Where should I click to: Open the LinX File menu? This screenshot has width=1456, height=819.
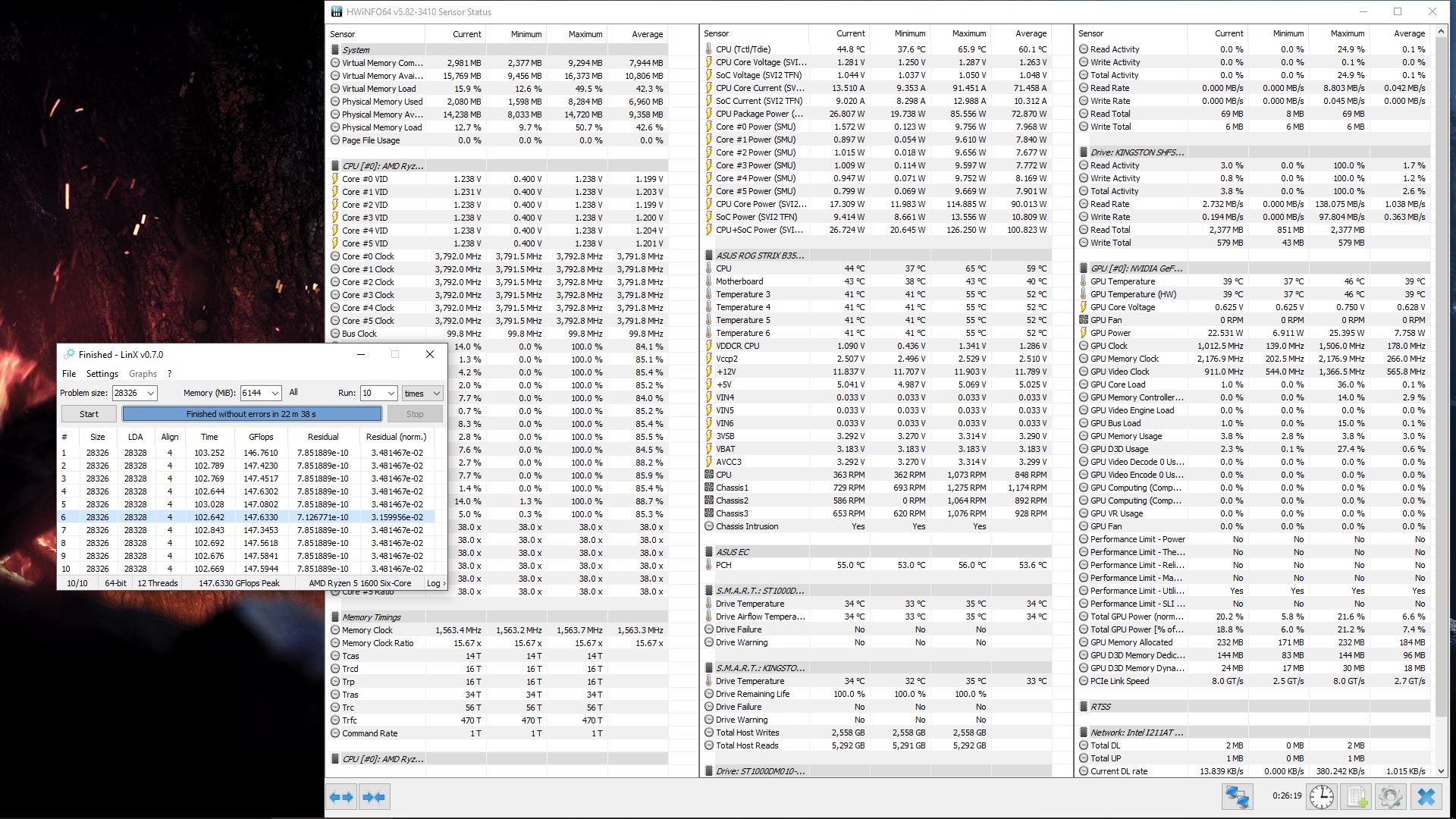69,374
